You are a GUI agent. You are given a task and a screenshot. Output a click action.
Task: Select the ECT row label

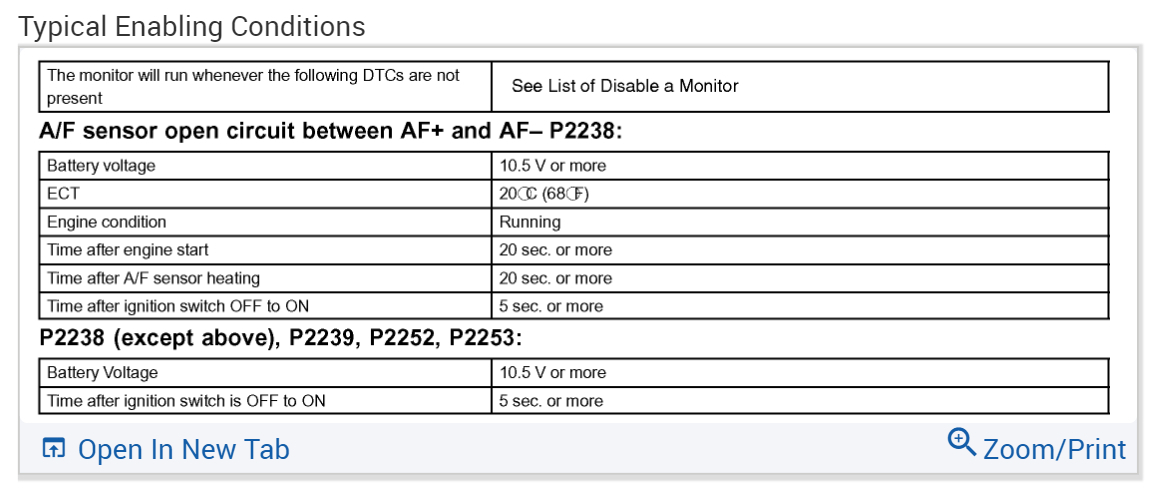tap(63, 194)
